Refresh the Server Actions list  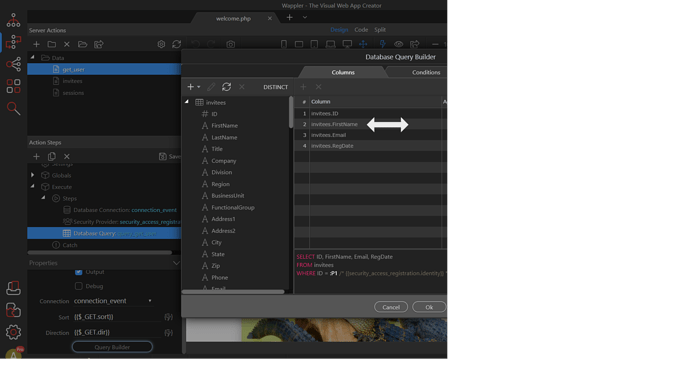pos(176,44)
